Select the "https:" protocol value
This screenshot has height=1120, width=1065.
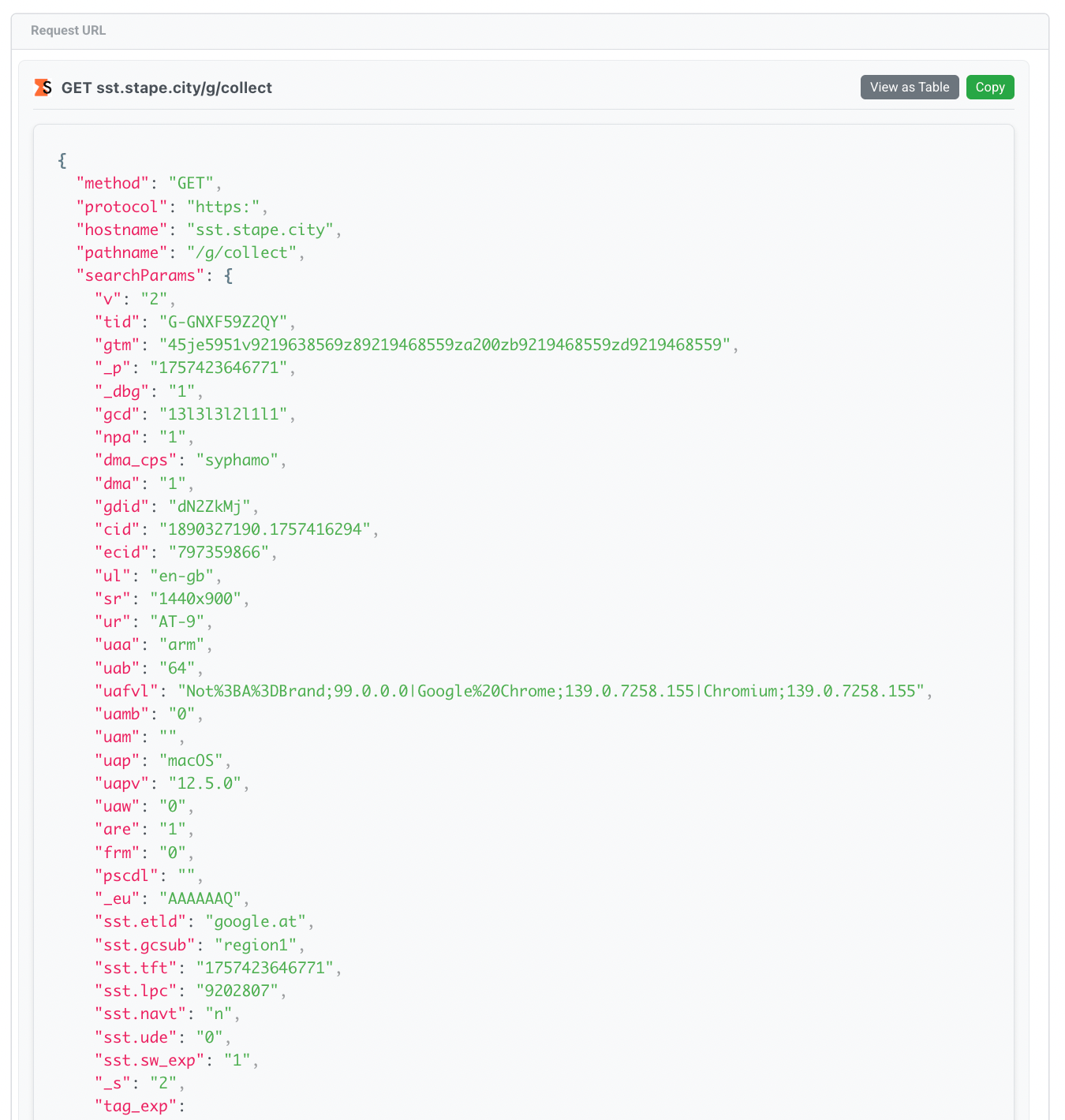[223, 207]
